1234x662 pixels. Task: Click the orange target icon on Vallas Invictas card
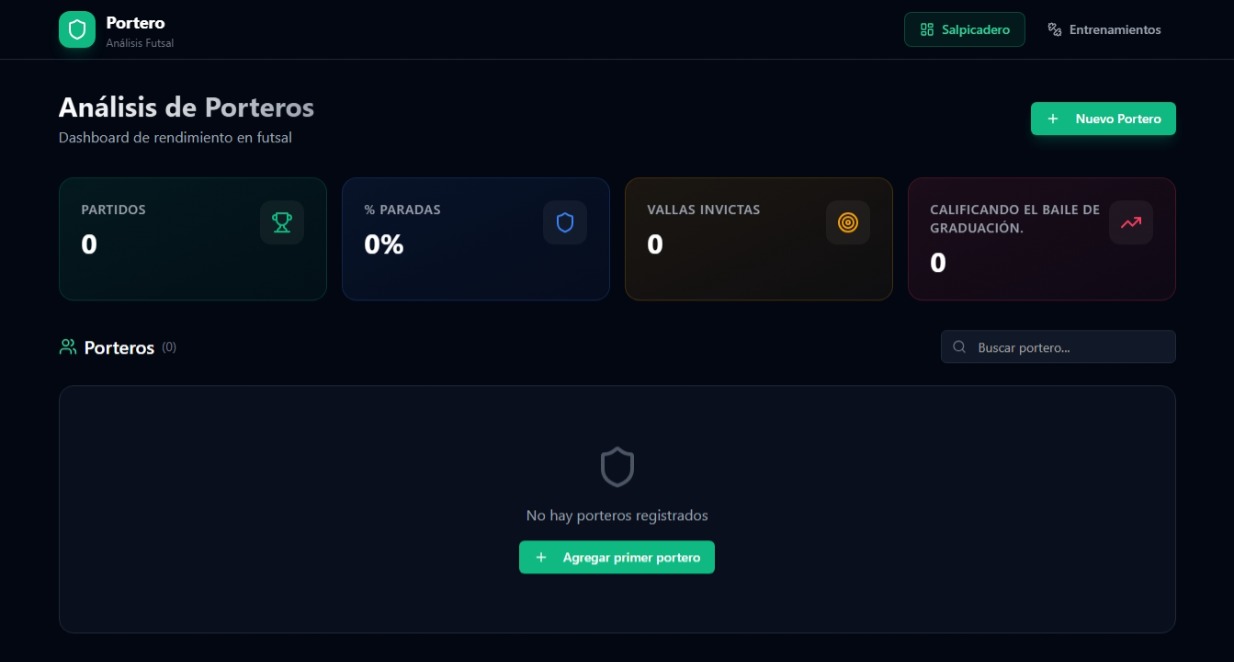[x=848, y=222]
